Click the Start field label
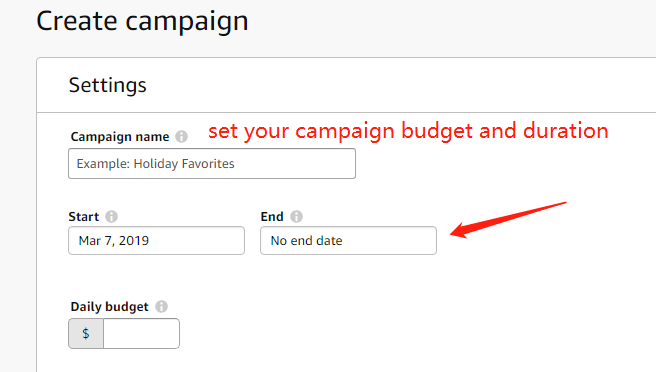The width and height of the screenshot is (656, 372). pyautogui.click(x=84, y=217)
